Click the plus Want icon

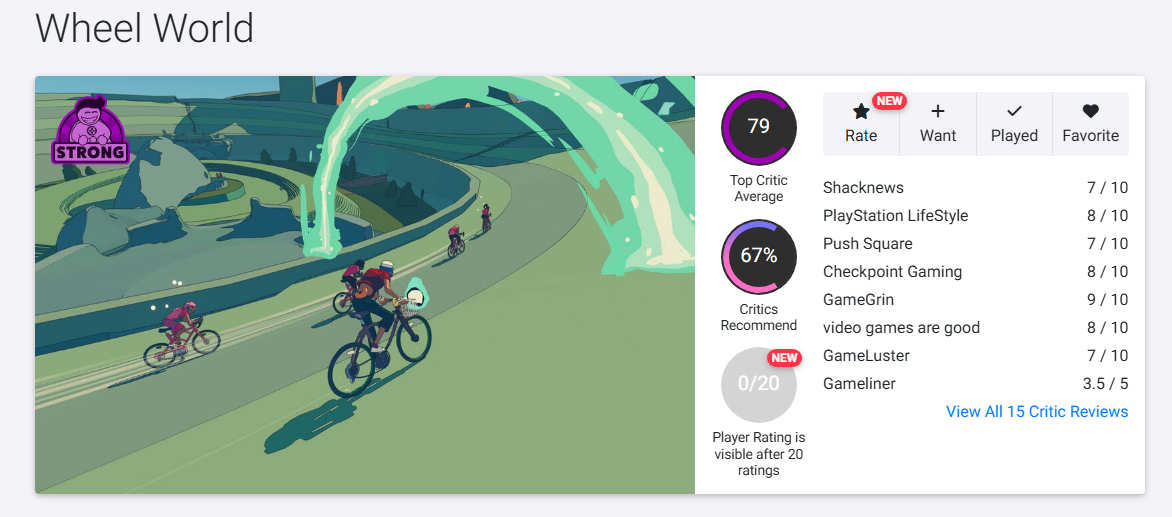pyautogui.click(x=938, y=112)
